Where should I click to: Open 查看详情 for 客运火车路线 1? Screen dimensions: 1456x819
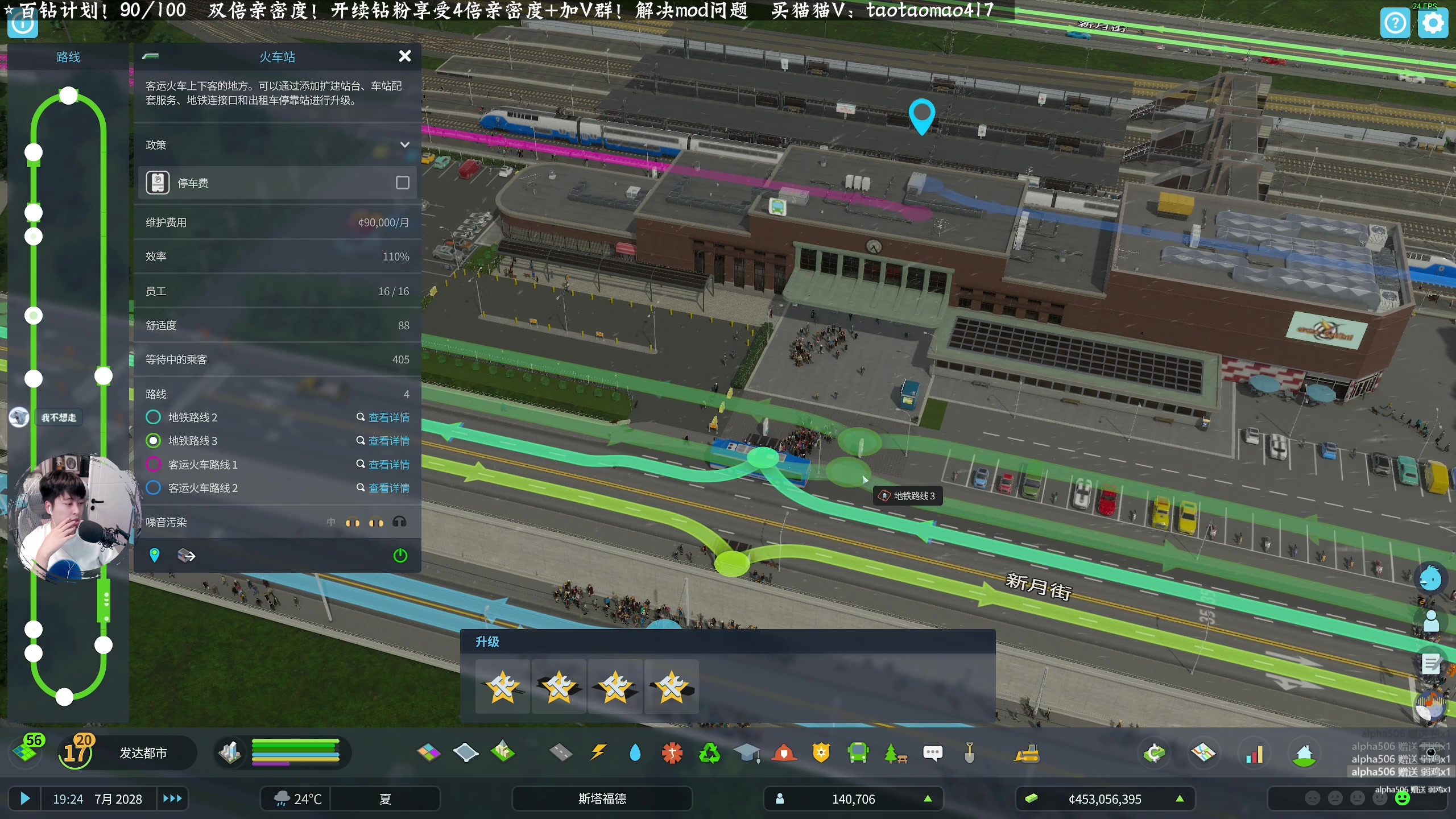pyautogui.click(x=383, y=465)
